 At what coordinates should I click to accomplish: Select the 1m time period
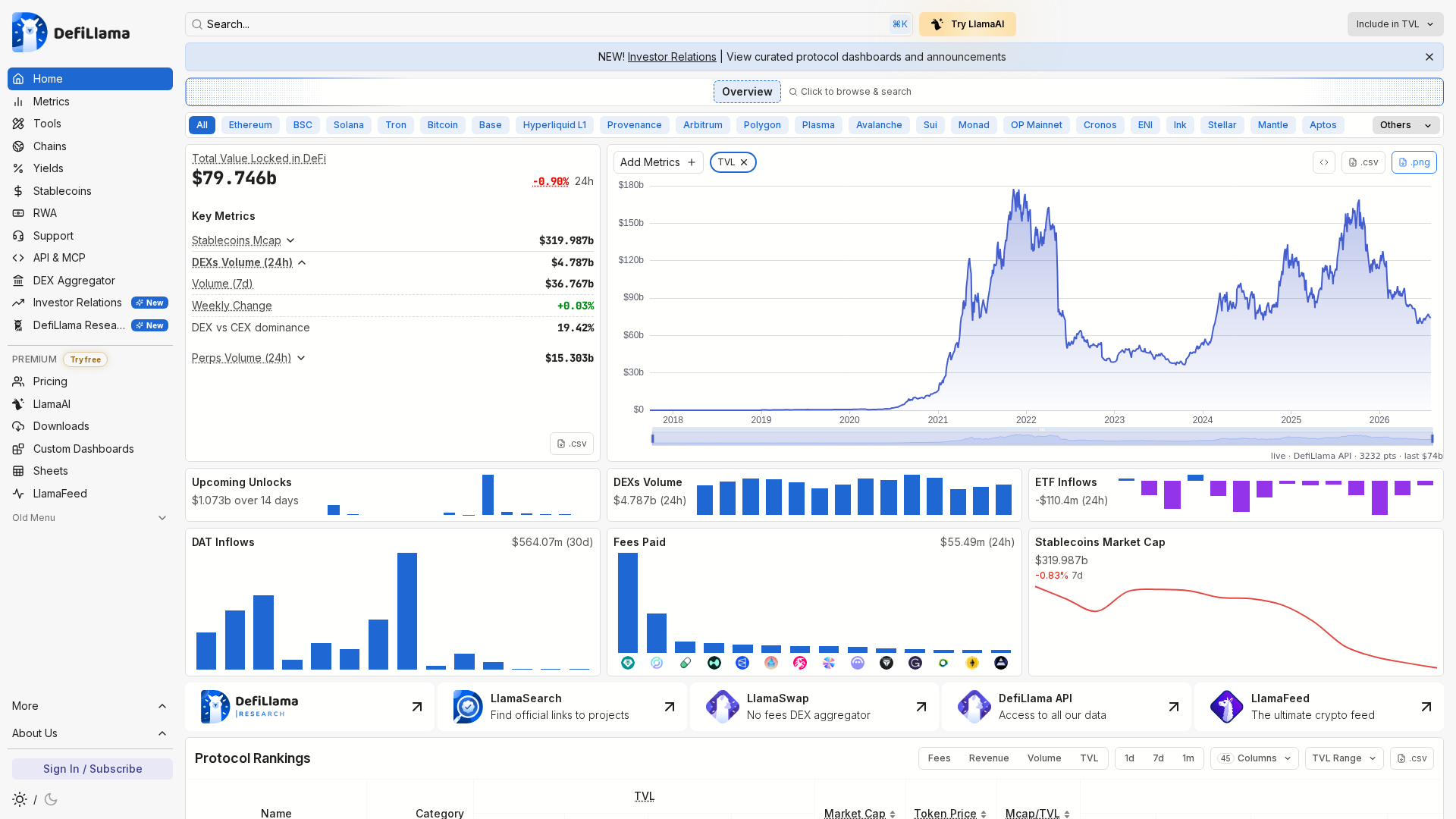(x=1188, y=758)
